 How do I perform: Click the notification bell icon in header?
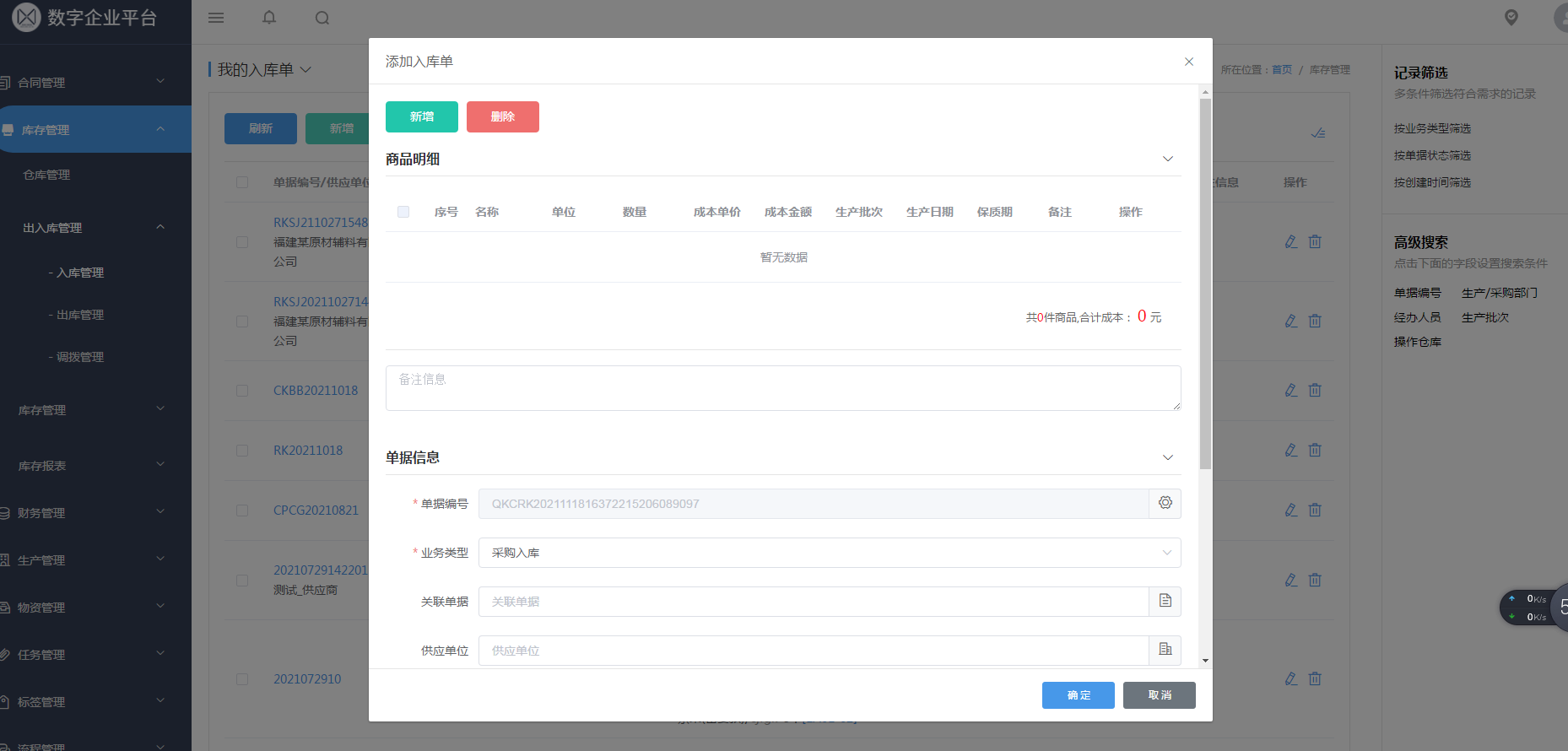[x=269, y=18]
